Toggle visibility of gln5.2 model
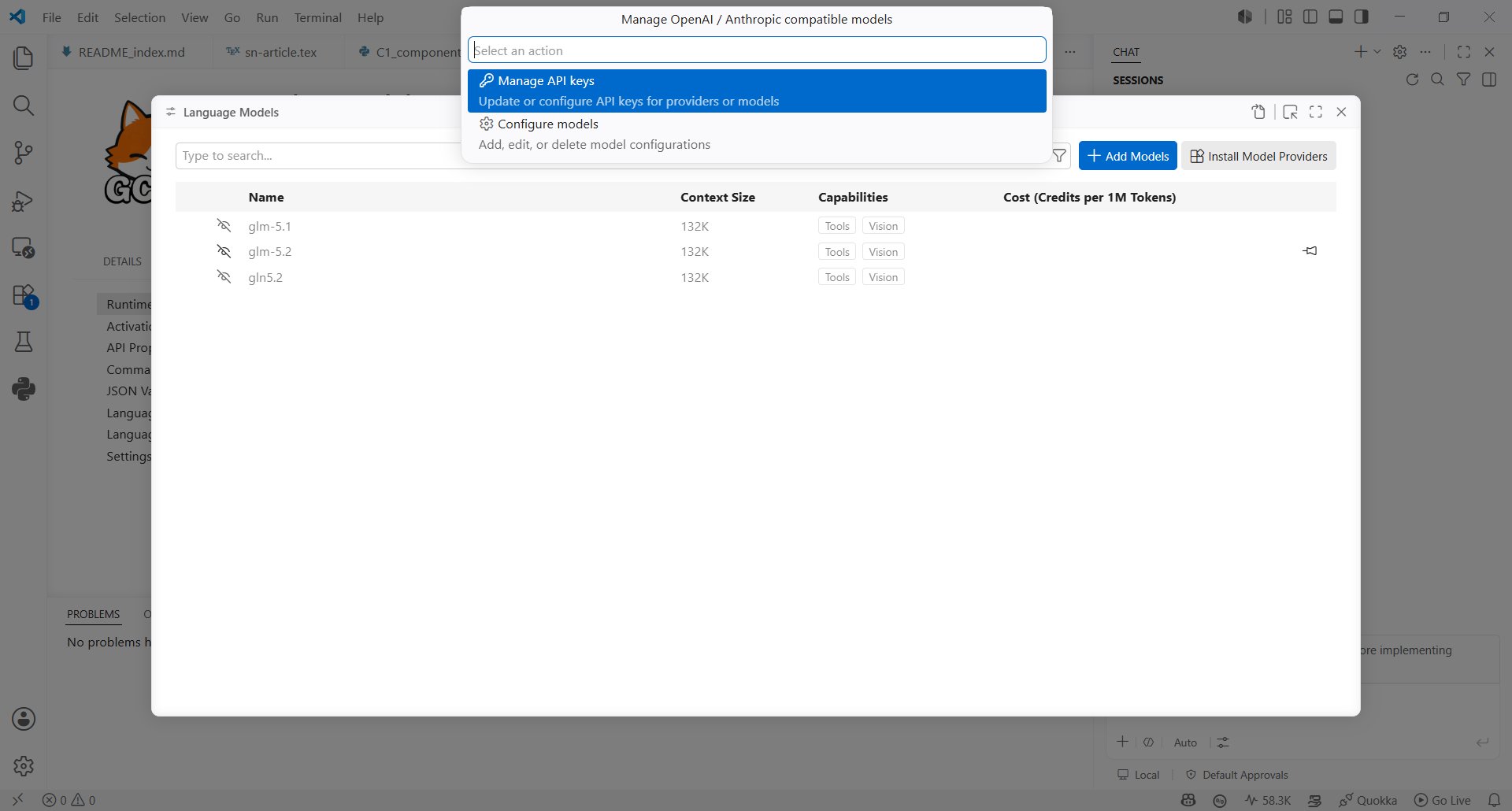Image resolution: width=1512 pixels, height=811 pixels. pos(224,277)
